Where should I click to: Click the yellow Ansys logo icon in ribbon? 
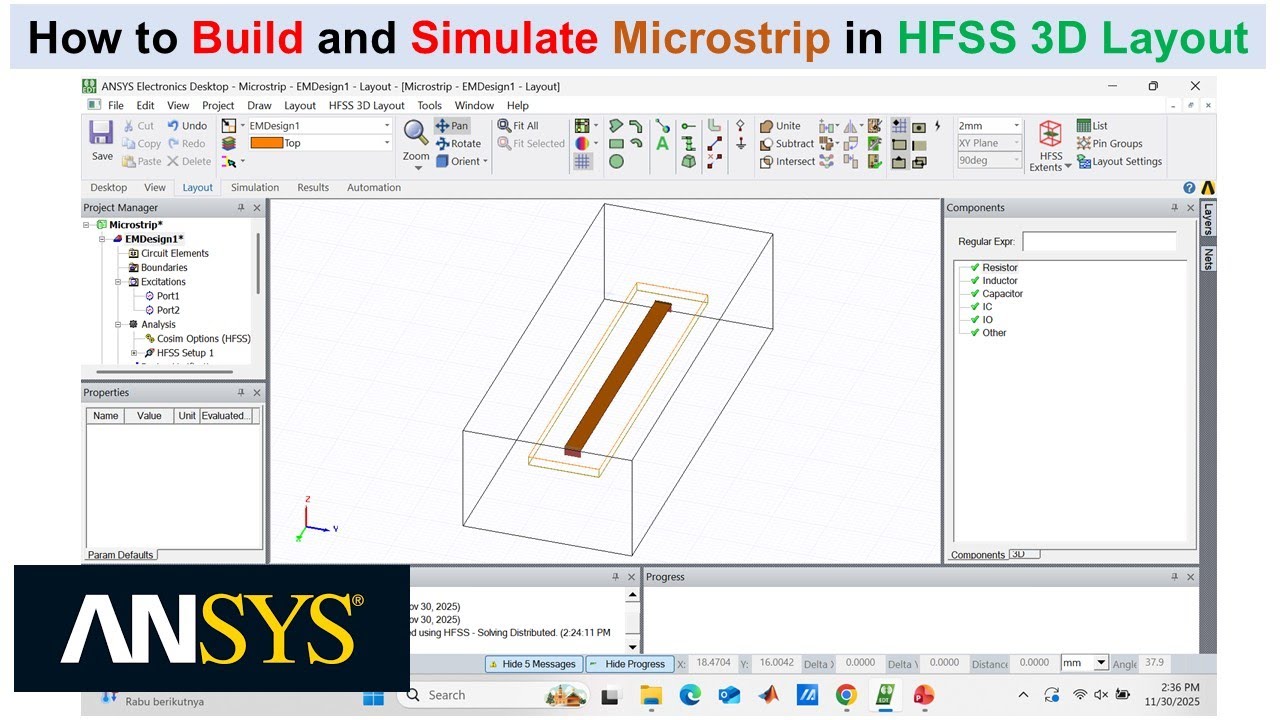[x=1208, y=187]
